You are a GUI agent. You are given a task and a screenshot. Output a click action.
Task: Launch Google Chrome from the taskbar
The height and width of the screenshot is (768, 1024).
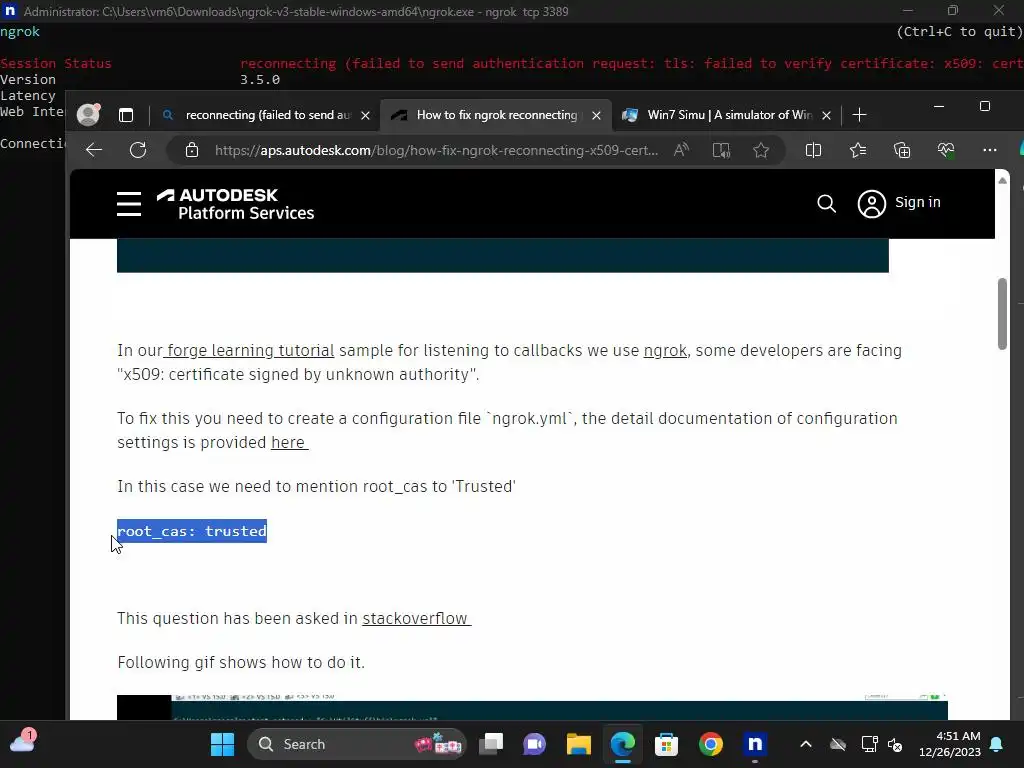pos(711,744)
